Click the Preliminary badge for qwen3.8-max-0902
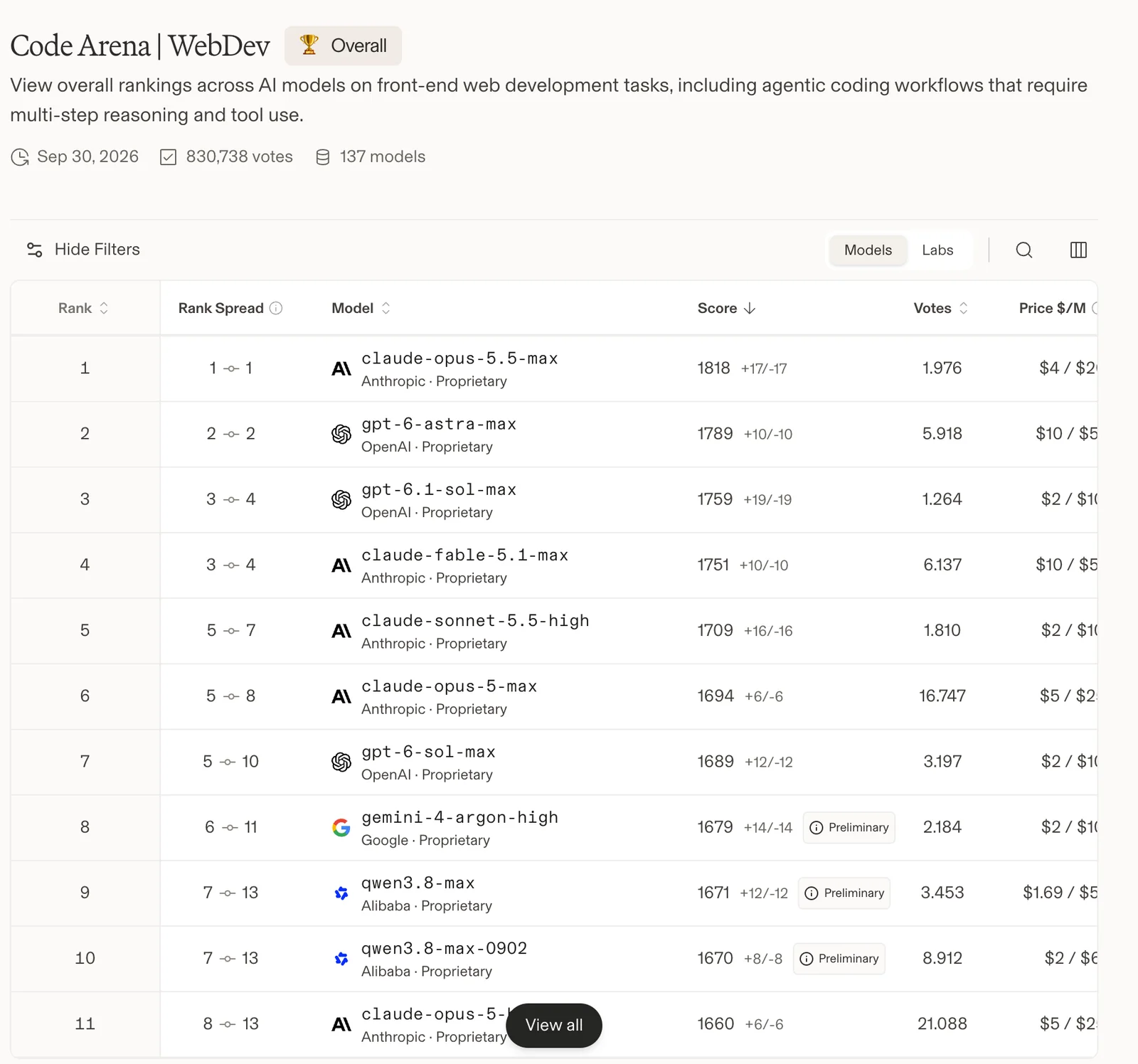 (839, 959)
